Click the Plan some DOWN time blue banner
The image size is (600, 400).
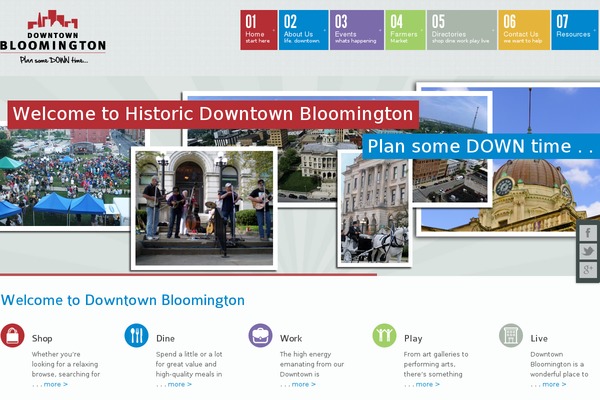coord(481,146)
